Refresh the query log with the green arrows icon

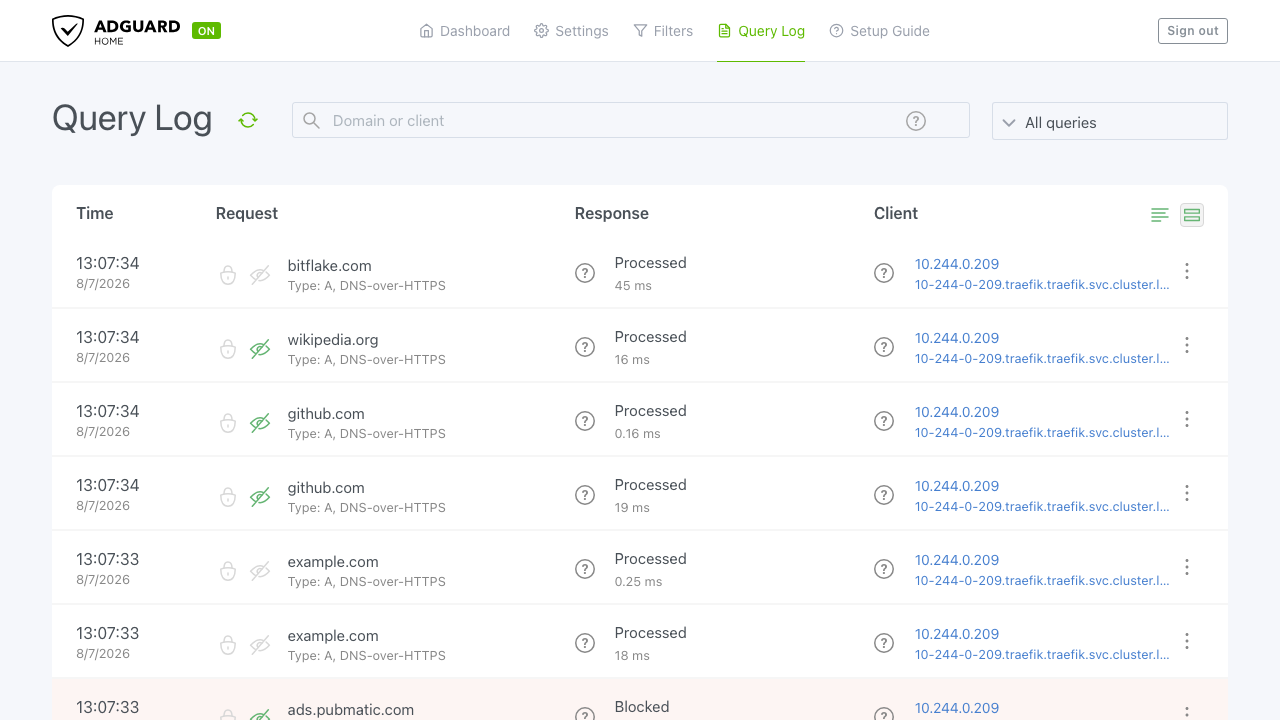click(248, 120)
